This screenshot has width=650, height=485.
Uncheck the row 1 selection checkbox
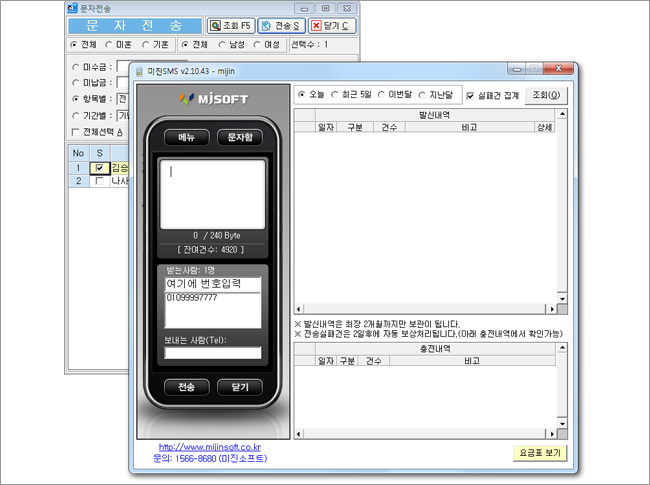tap(99, 167)
